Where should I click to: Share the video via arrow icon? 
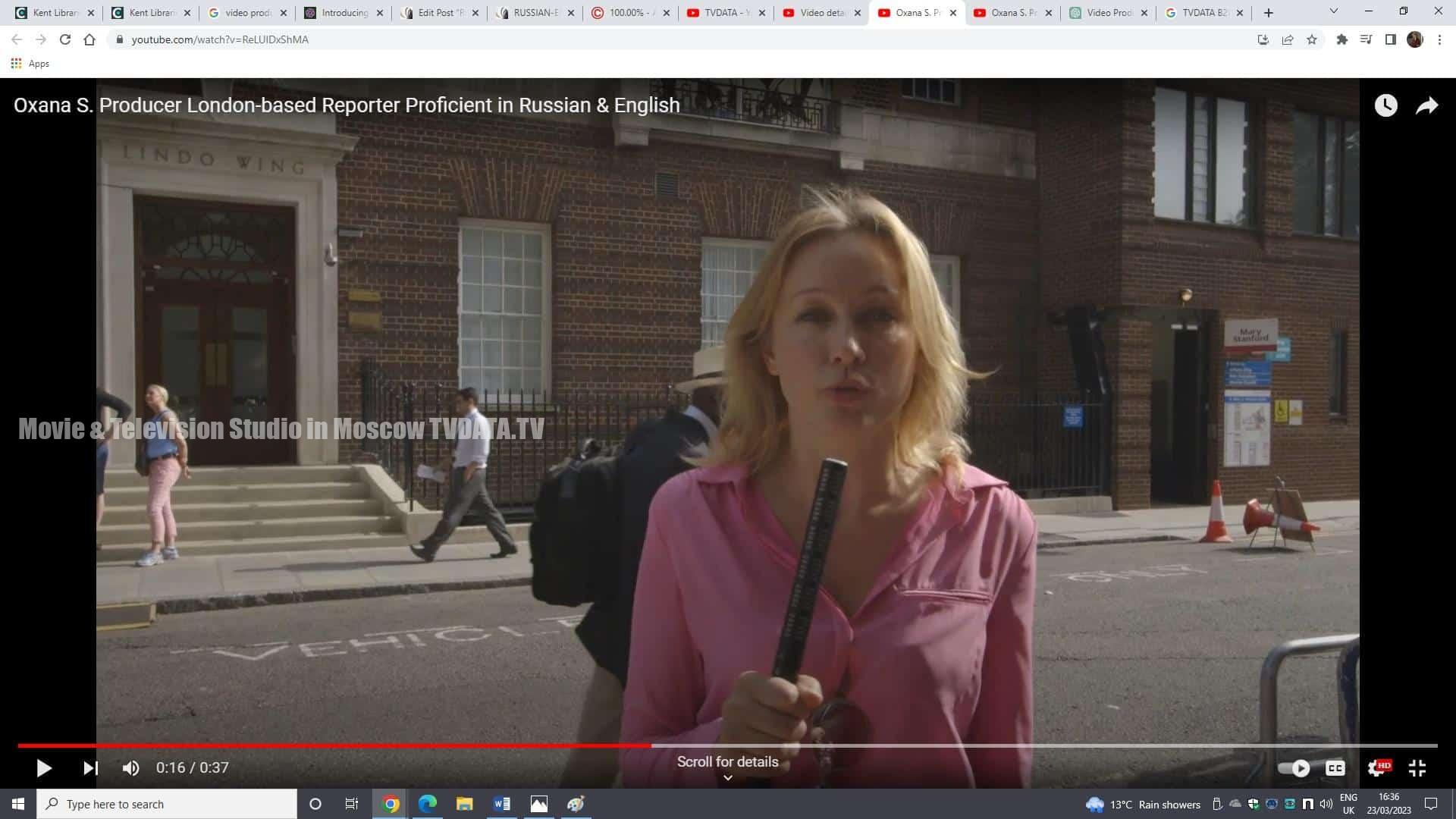coord(1427,105)
